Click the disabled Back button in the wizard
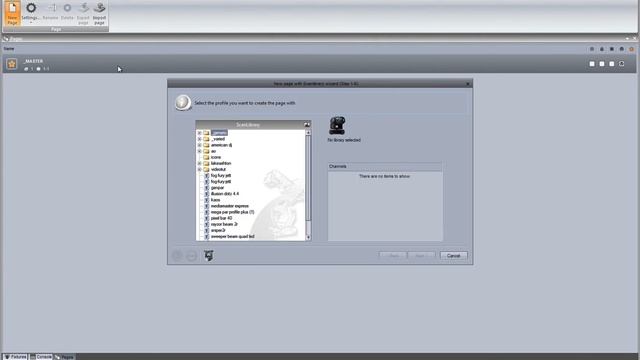Screen dimensions: 640x360 coord(393,256)
